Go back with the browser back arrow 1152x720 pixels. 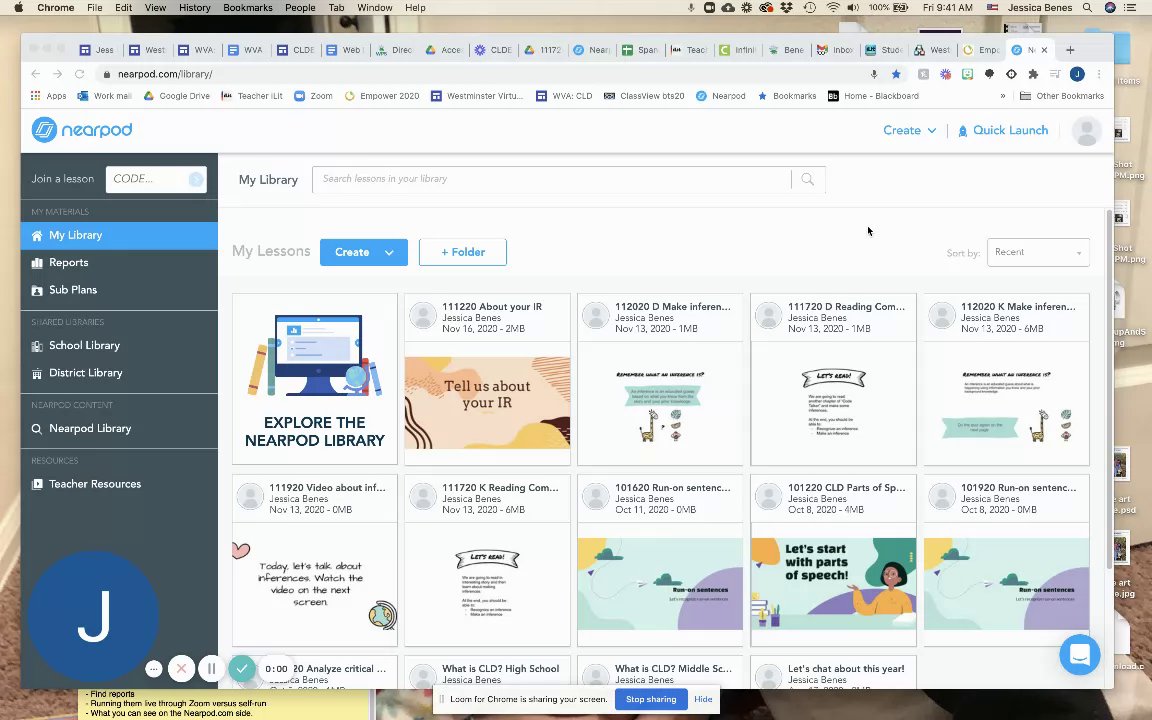[35, 74]
